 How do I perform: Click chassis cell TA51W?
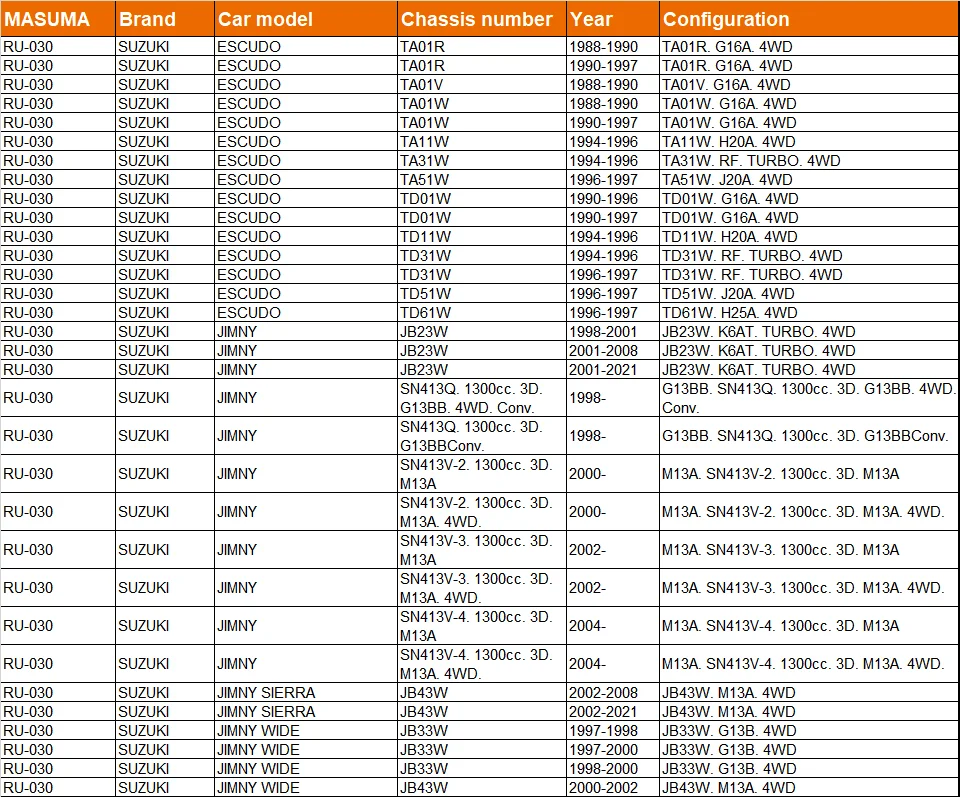(x=482, y=179)
